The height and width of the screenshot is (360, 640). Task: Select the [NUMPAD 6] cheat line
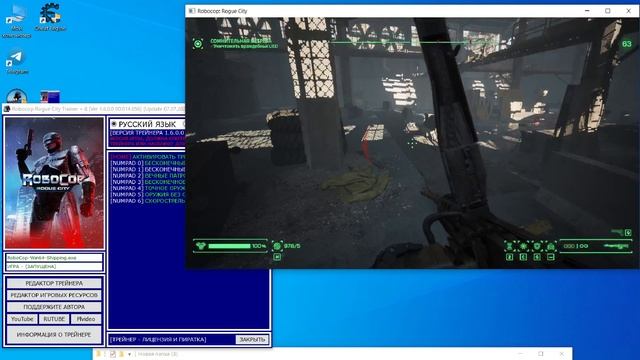148,201
